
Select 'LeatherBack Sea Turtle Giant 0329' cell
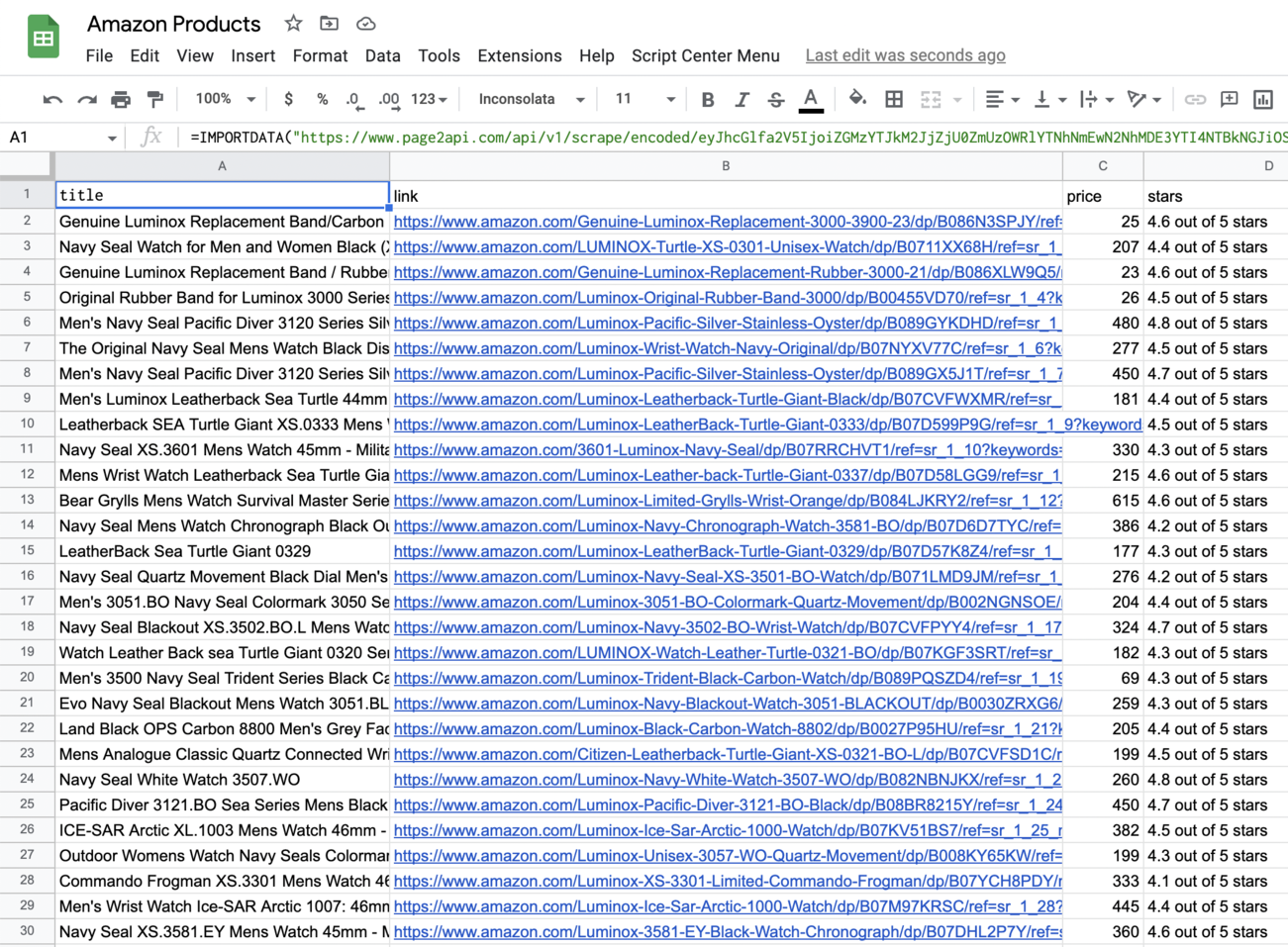[x=222, y=551]
